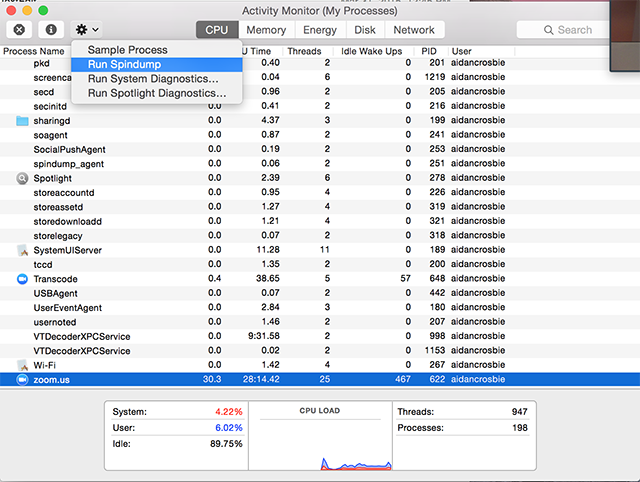The width and height of the screenshot is (640, 482).
Task: Select the secd process row
Action: tap(320, 92)
